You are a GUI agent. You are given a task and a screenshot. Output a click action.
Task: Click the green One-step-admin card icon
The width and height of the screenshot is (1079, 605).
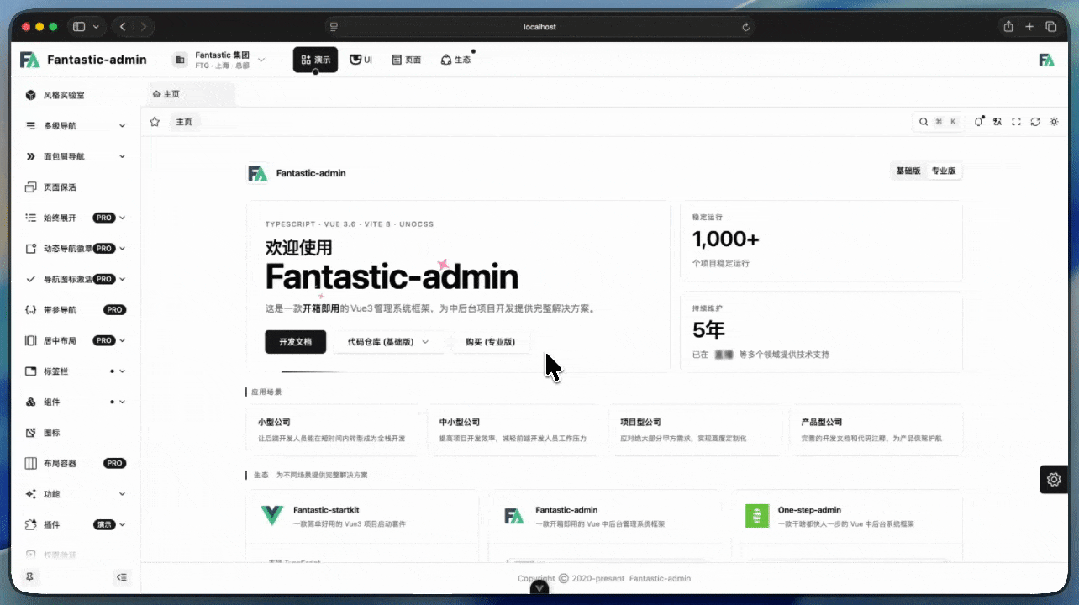(757, 516)
